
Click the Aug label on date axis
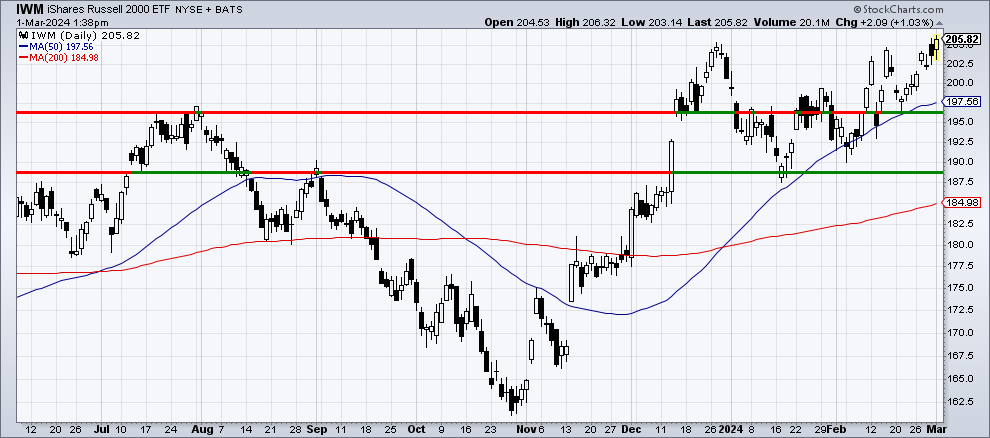[200, 429]
